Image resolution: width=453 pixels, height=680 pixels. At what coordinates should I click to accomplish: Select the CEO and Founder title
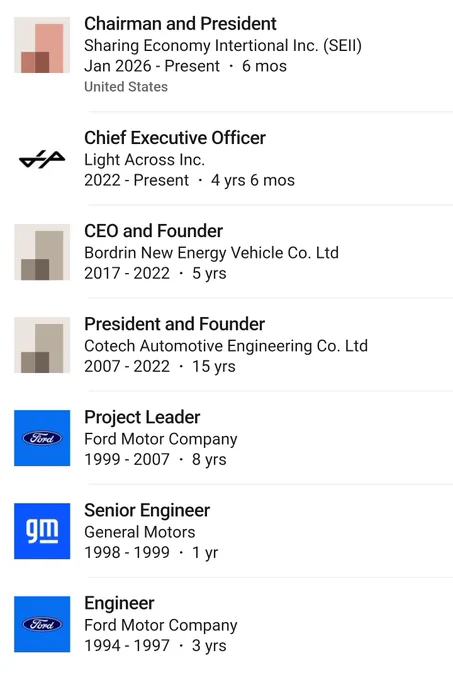(x=153, y=231)
